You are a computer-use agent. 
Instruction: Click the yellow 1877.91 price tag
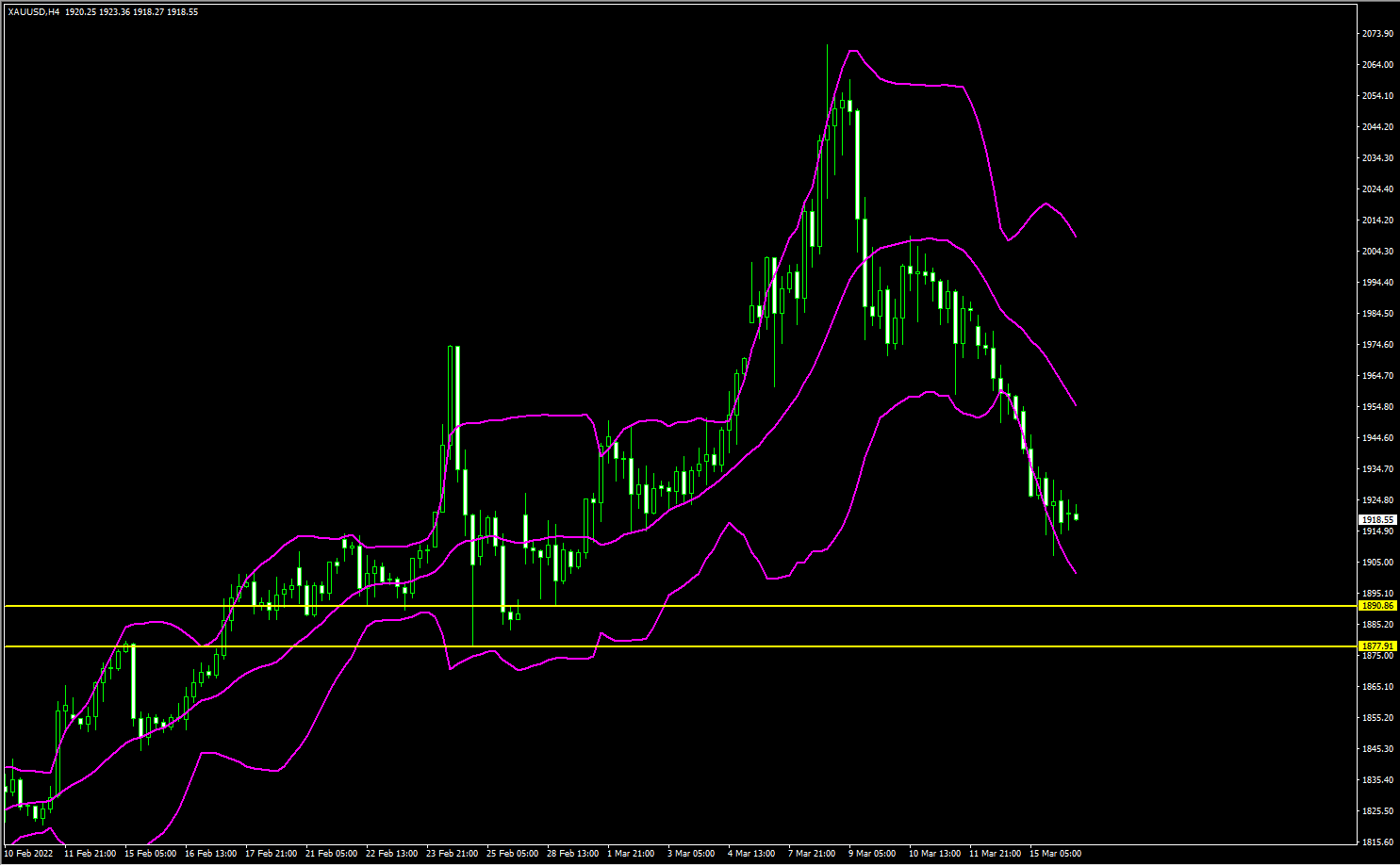click(1377, 646)
